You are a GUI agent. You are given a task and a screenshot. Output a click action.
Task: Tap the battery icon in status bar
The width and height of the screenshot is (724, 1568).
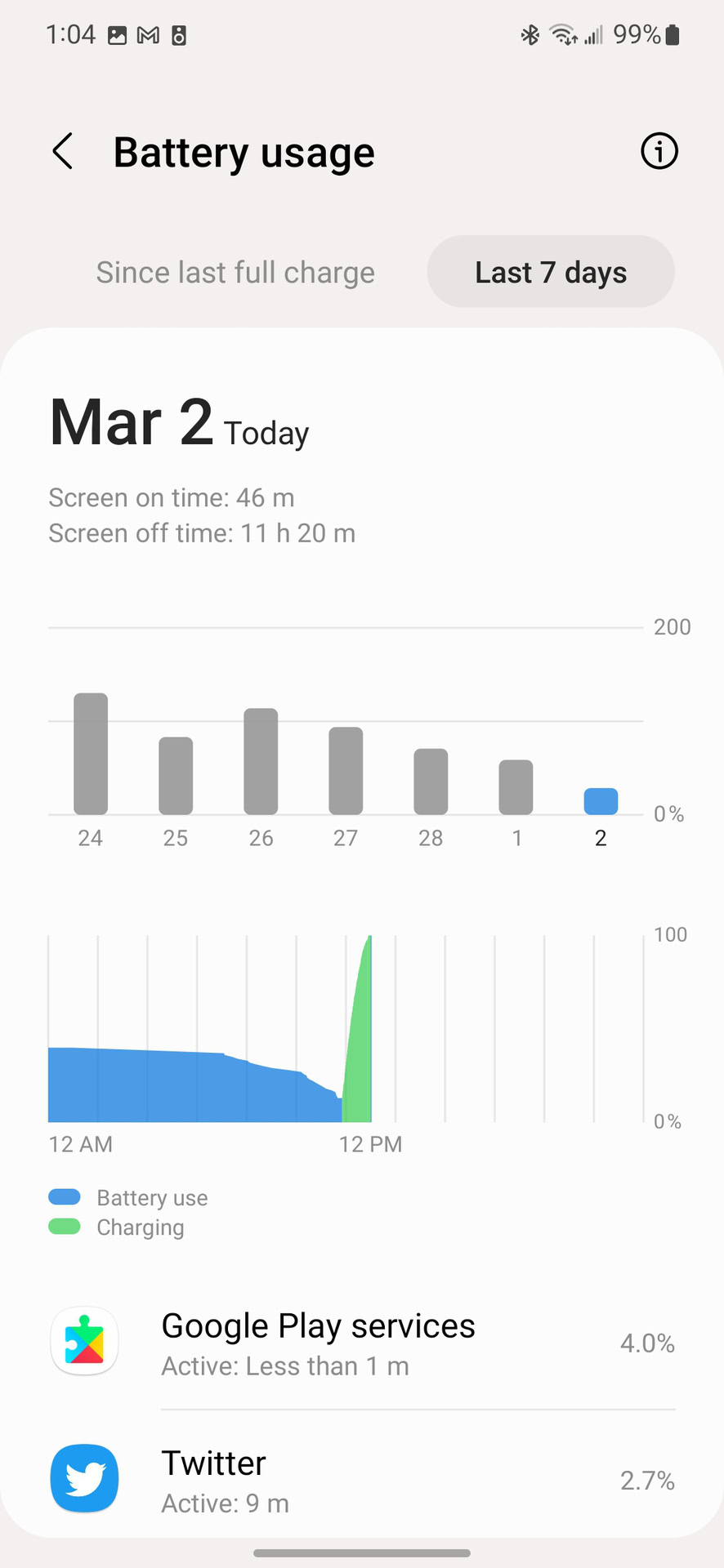(673, 35)
